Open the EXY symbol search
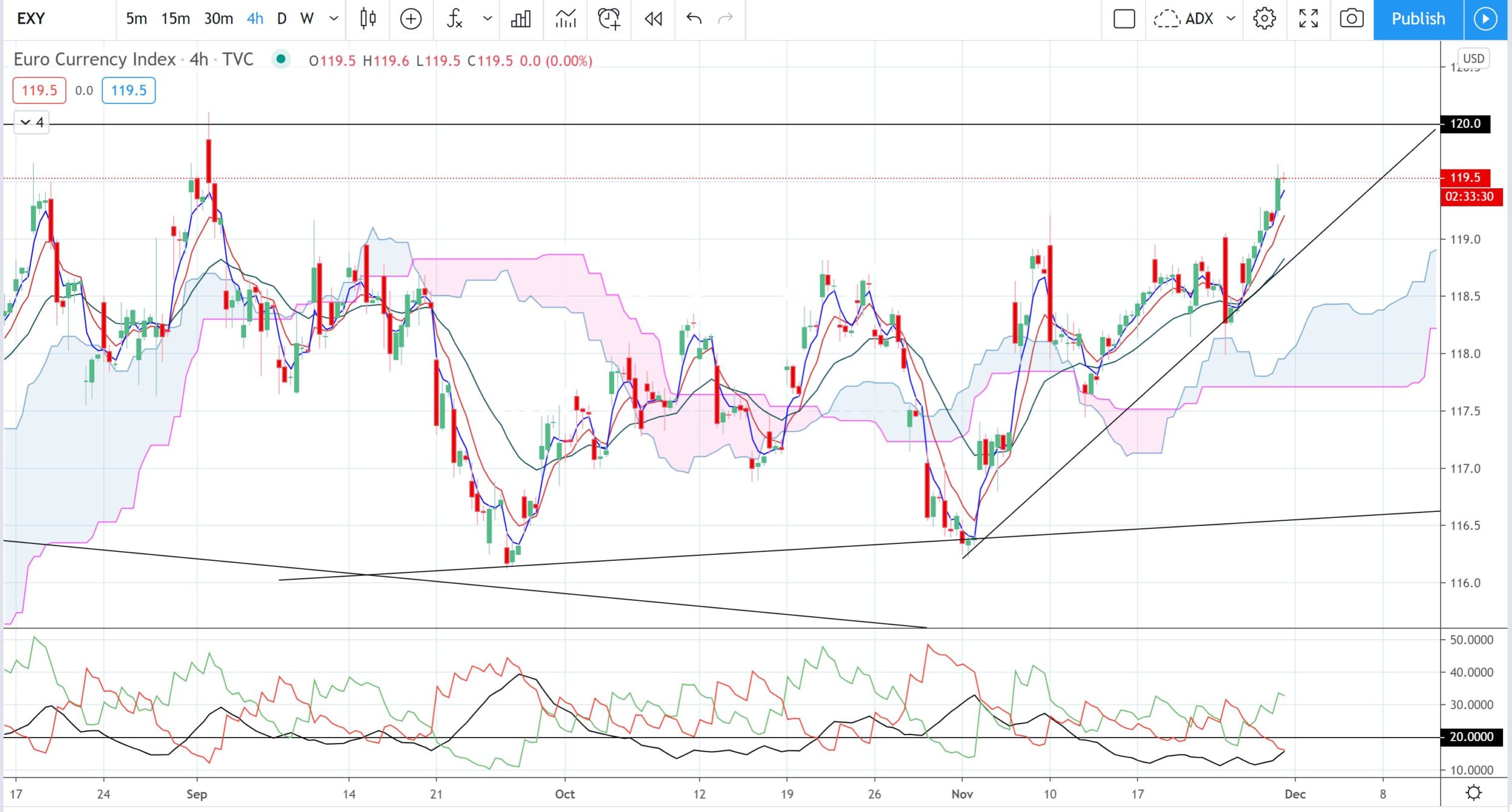The height and width of the screenshot is (812, 1512). point(31,19)
